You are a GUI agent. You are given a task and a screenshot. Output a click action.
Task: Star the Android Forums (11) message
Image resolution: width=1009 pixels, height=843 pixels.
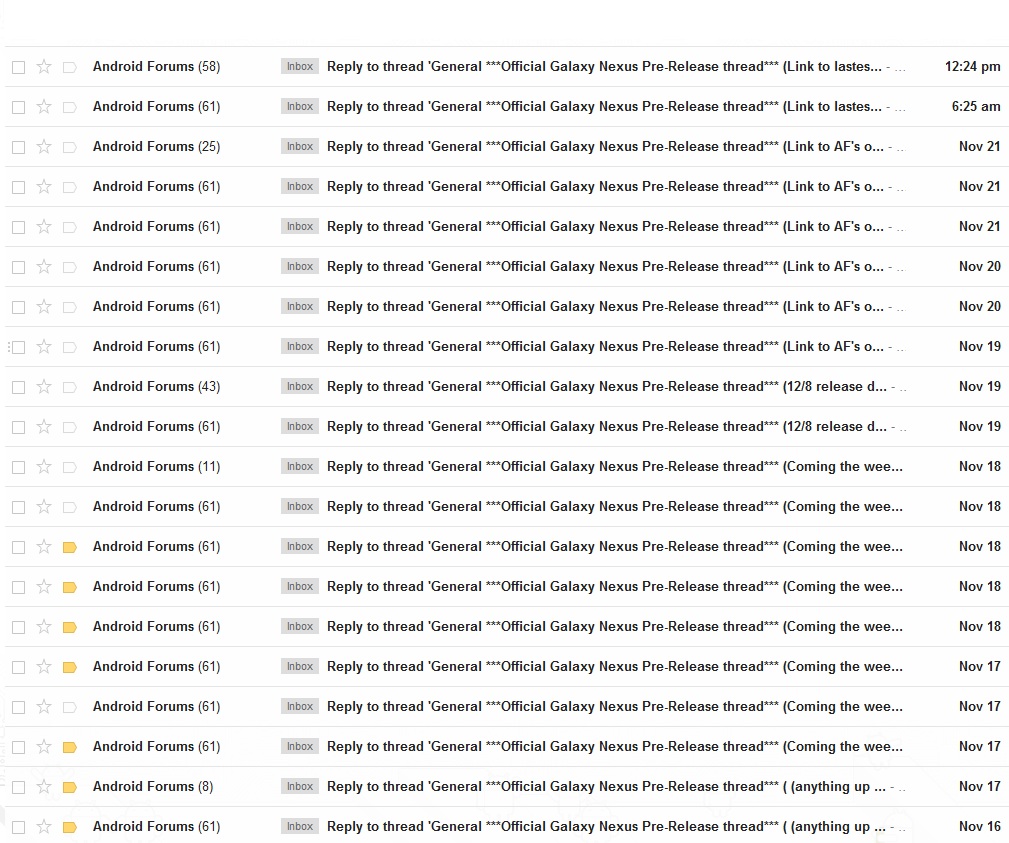44,467
